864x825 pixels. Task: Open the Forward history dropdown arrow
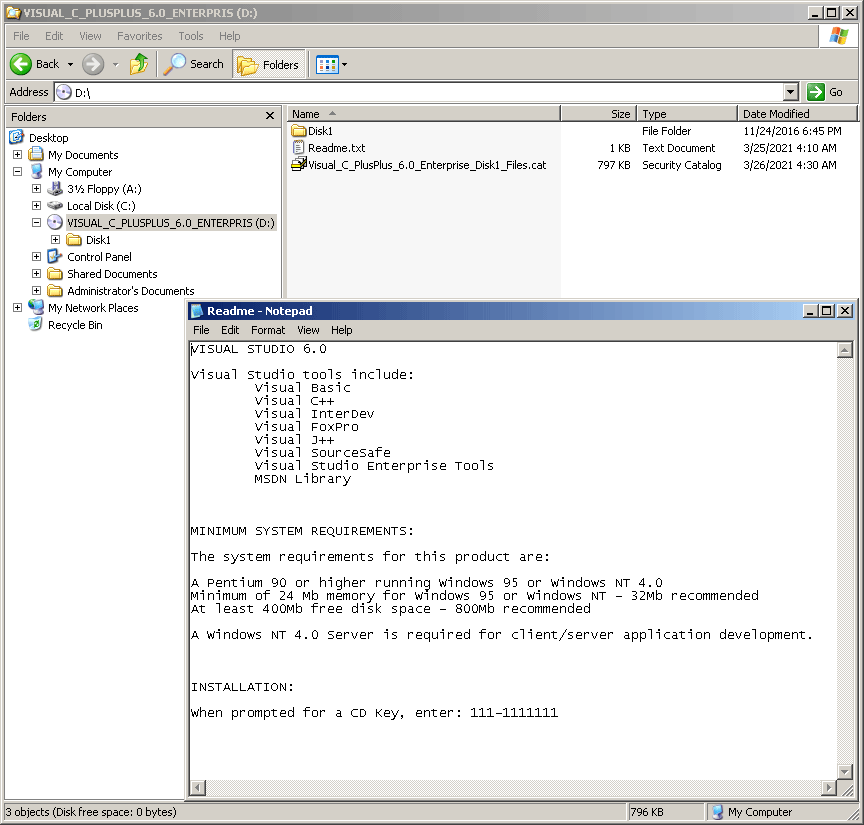pos(116,64)
